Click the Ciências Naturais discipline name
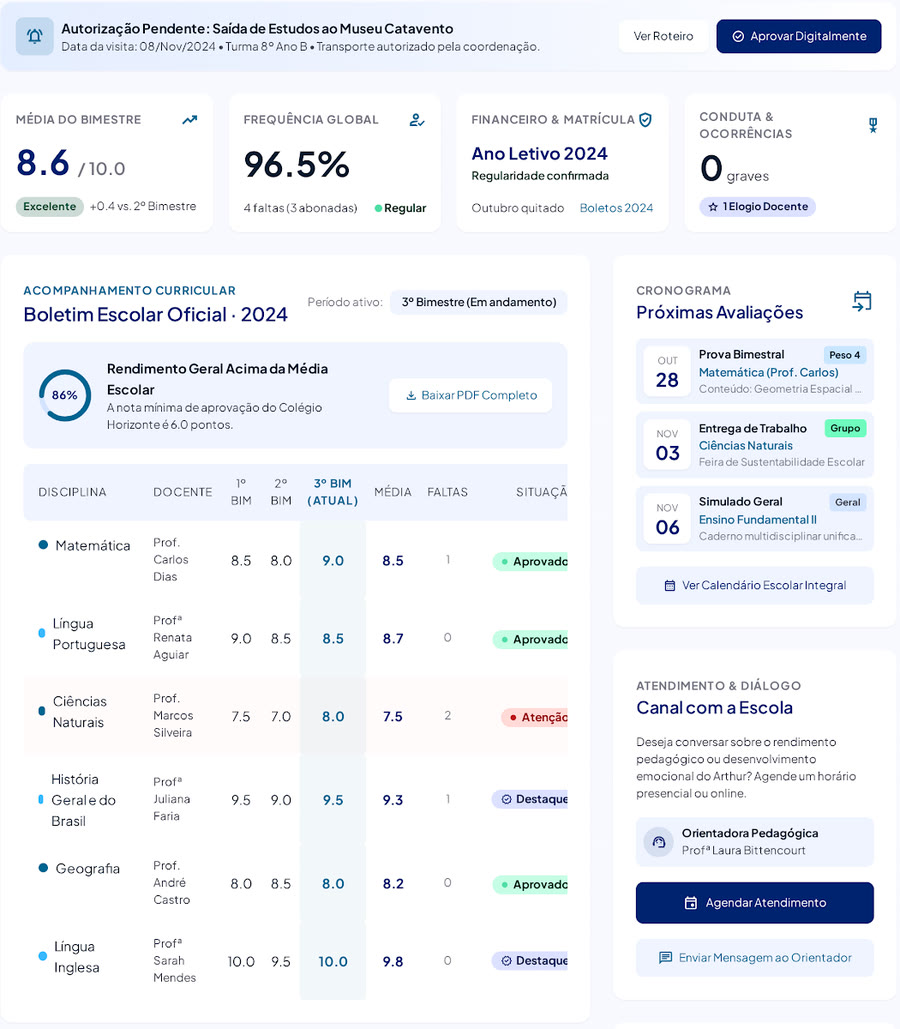This screenshot has width=900, height=1029. tap(79, 712)
